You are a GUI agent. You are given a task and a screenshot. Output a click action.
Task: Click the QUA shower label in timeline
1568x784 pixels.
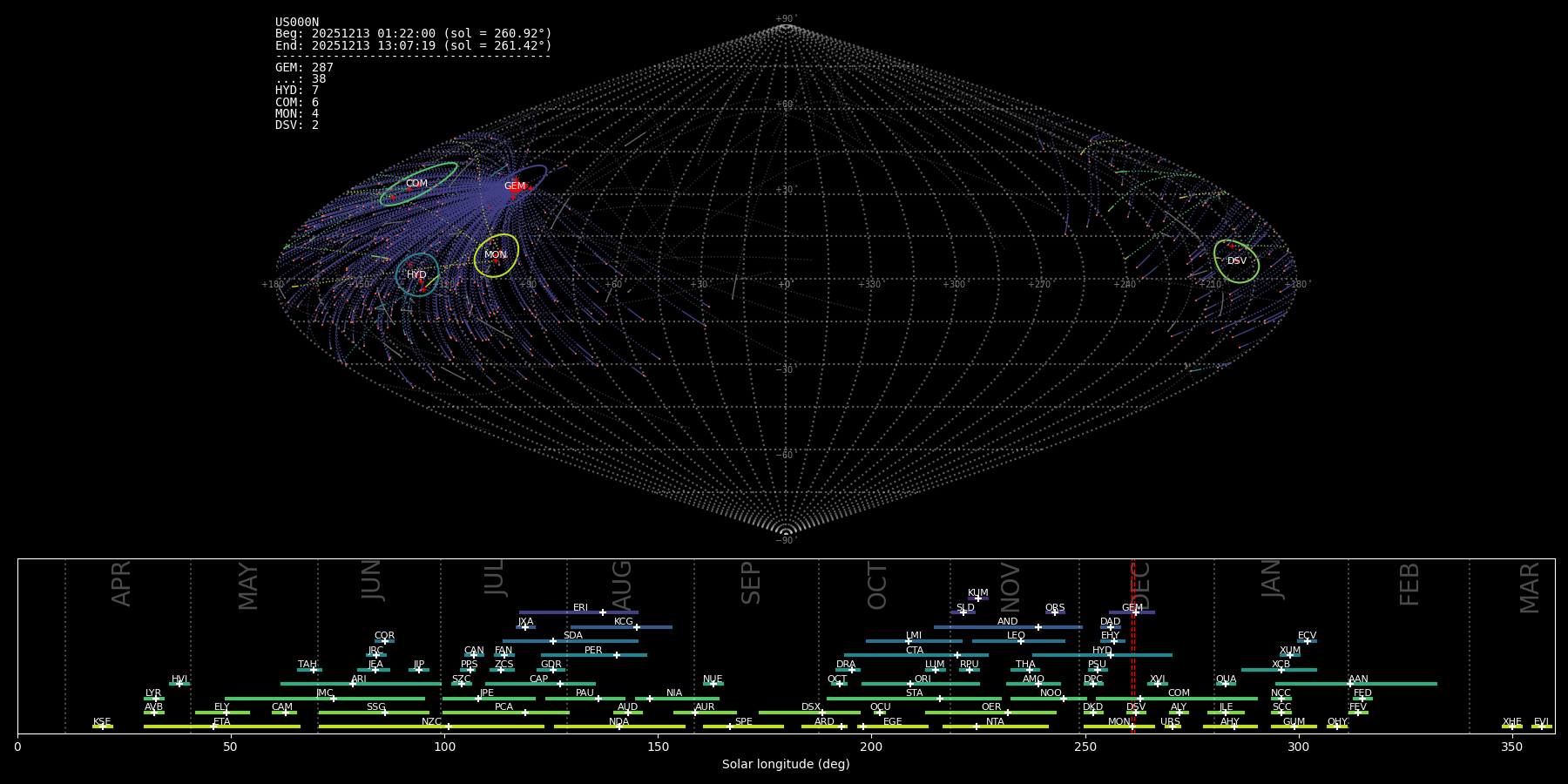[1226, 679]
